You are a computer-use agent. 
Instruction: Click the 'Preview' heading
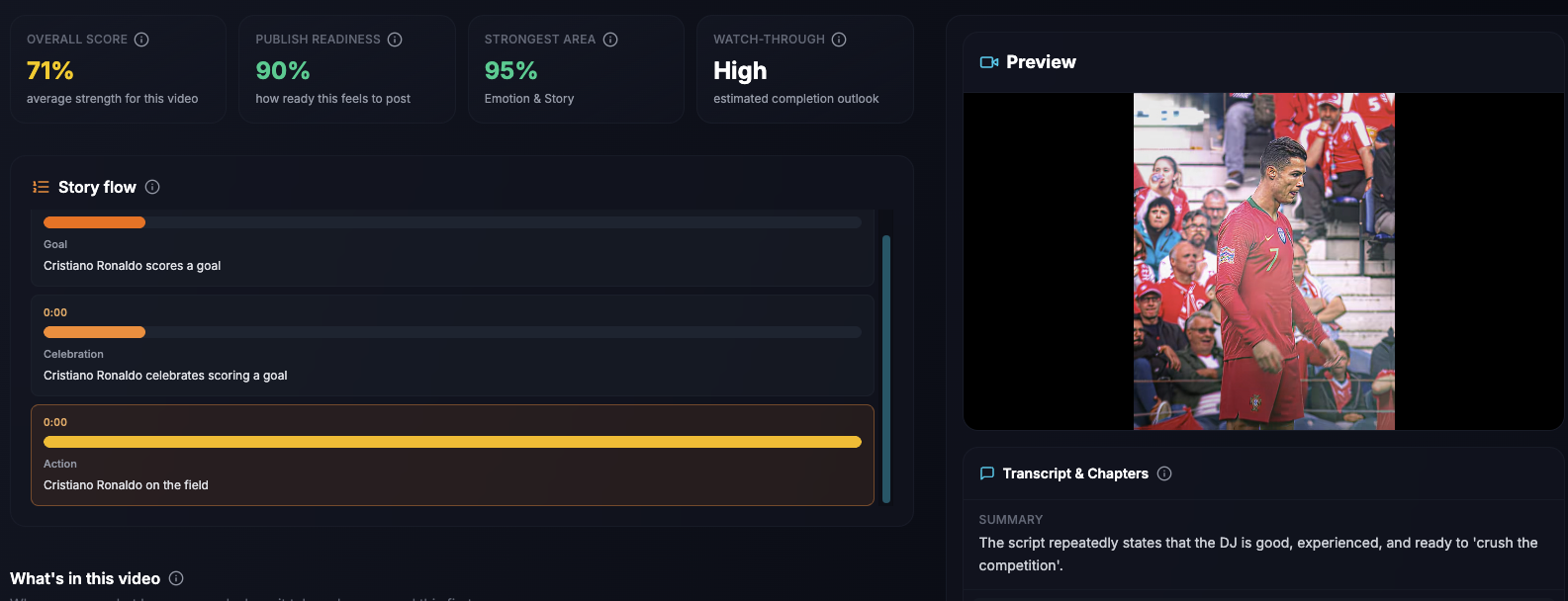click(x=1041, y=62)
